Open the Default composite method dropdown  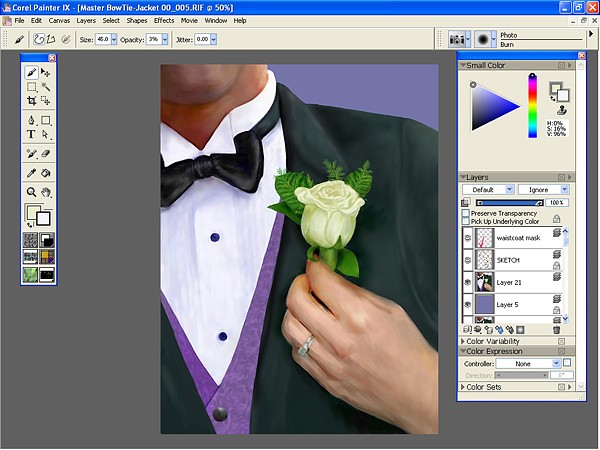coord(488,189)
